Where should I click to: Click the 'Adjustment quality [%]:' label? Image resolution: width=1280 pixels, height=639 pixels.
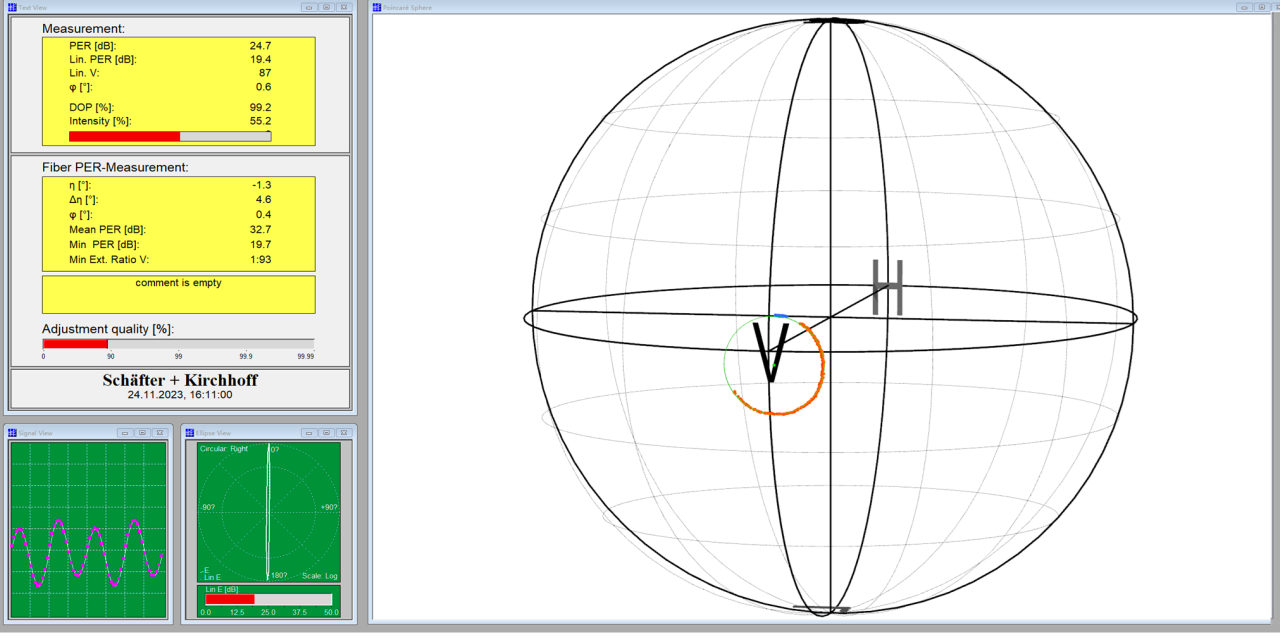tap(106, 329)
